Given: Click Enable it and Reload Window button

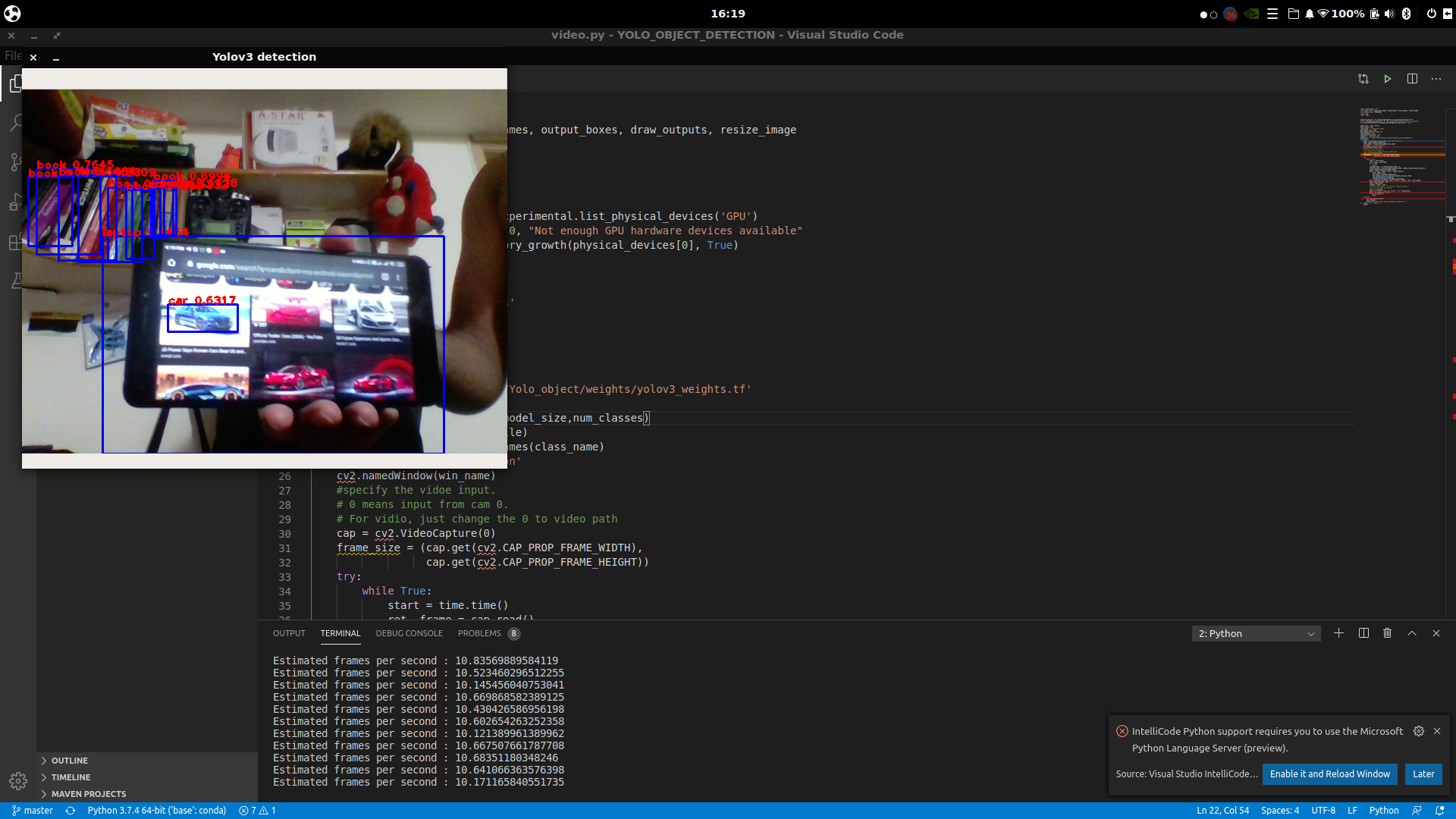Looking at the screenshot, I should click(x=1329, y=774).
